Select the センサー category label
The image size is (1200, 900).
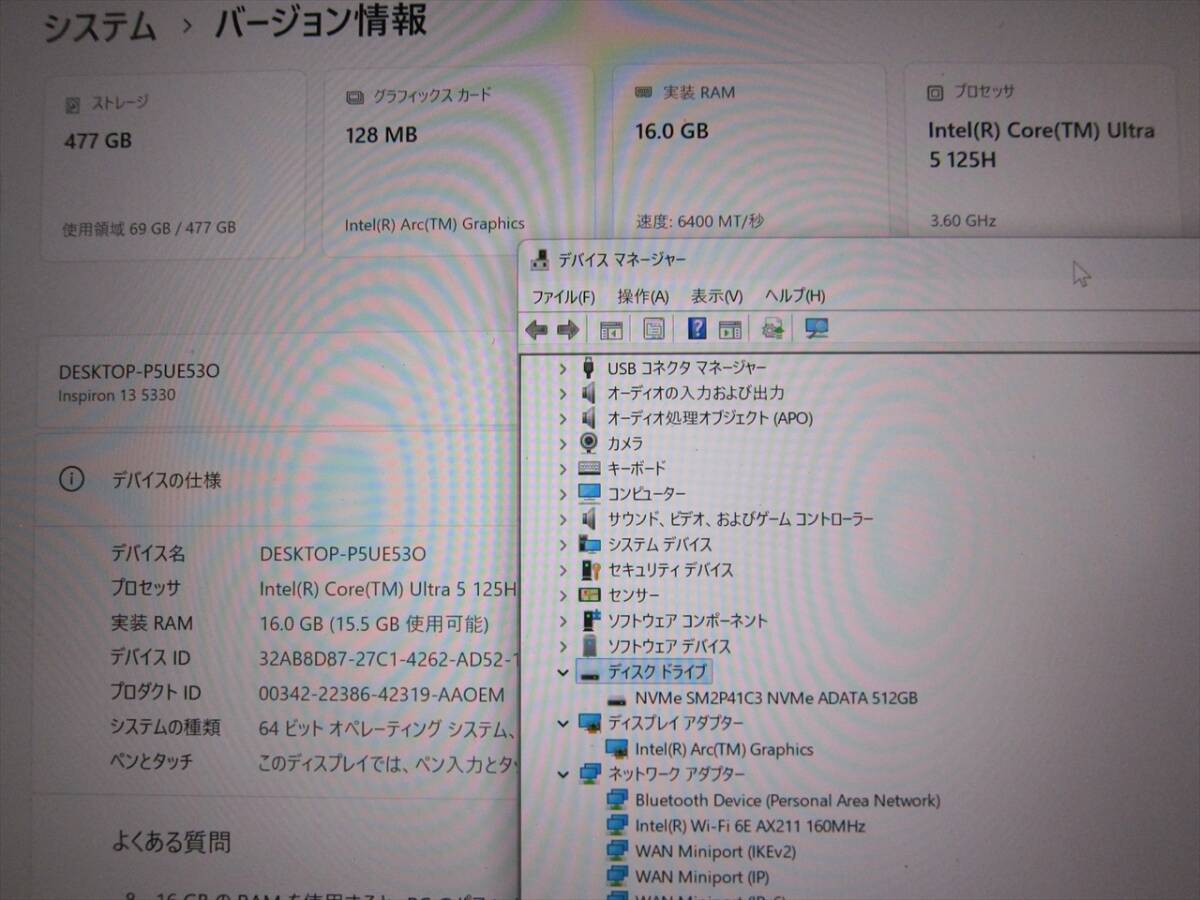tap(633, 595)
